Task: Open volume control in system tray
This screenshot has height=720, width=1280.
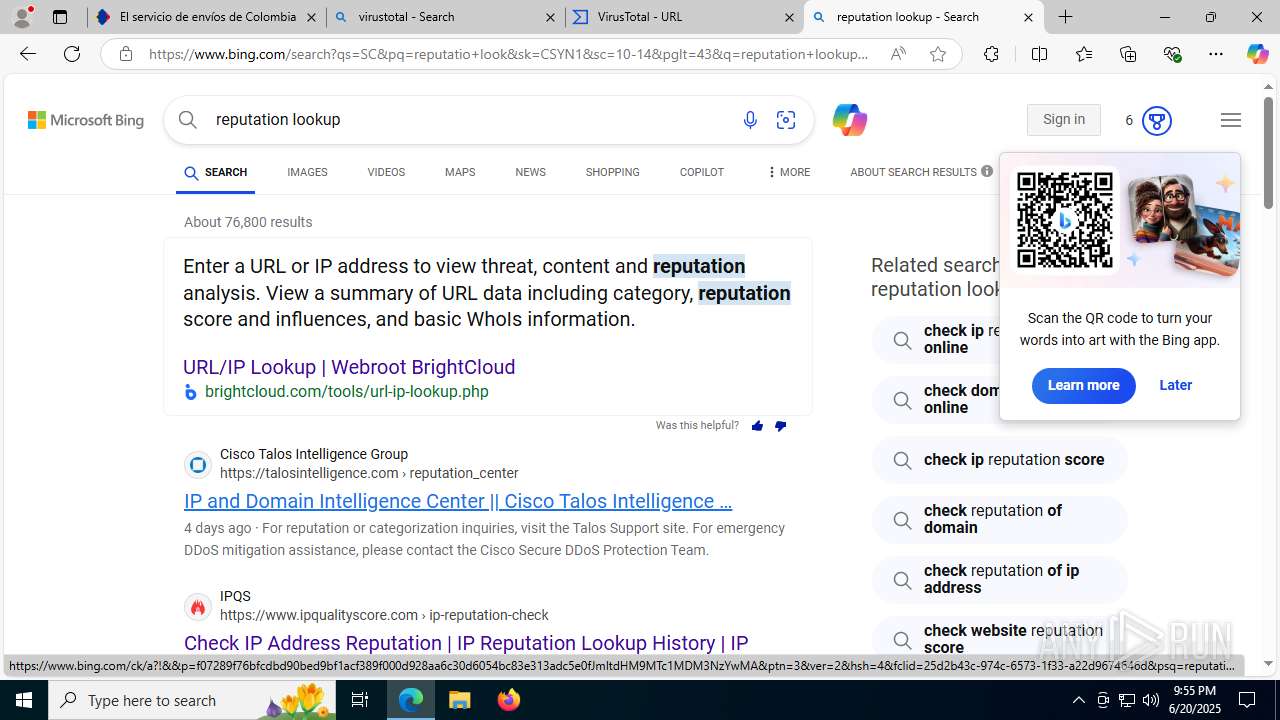Action: (1151, 700)
